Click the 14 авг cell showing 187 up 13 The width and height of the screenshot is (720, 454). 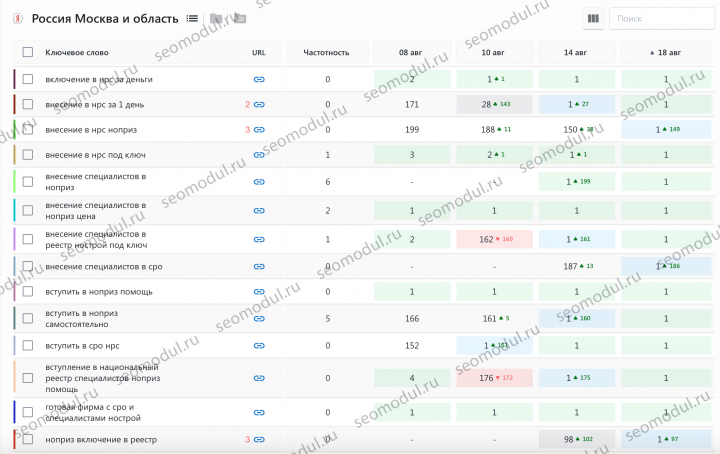coord(577,266)
